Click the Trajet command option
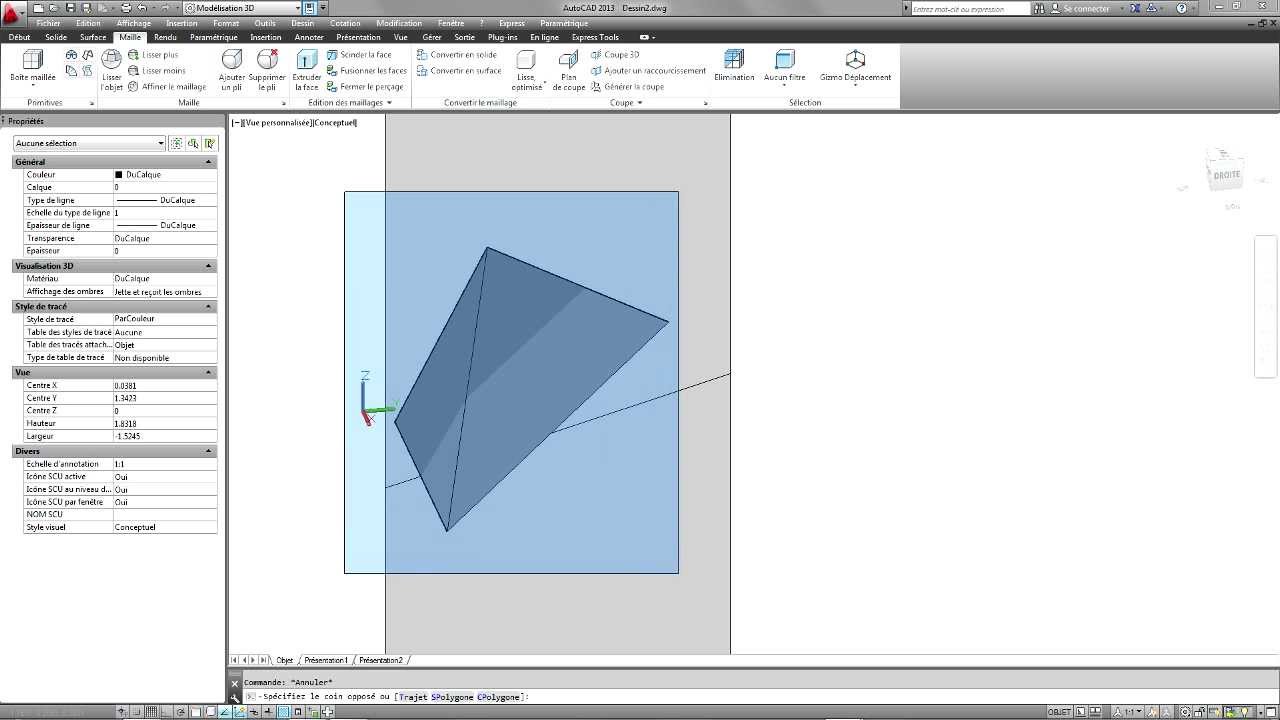The height and width of the screenshot is (720, 1280). [x=412, y=697]
